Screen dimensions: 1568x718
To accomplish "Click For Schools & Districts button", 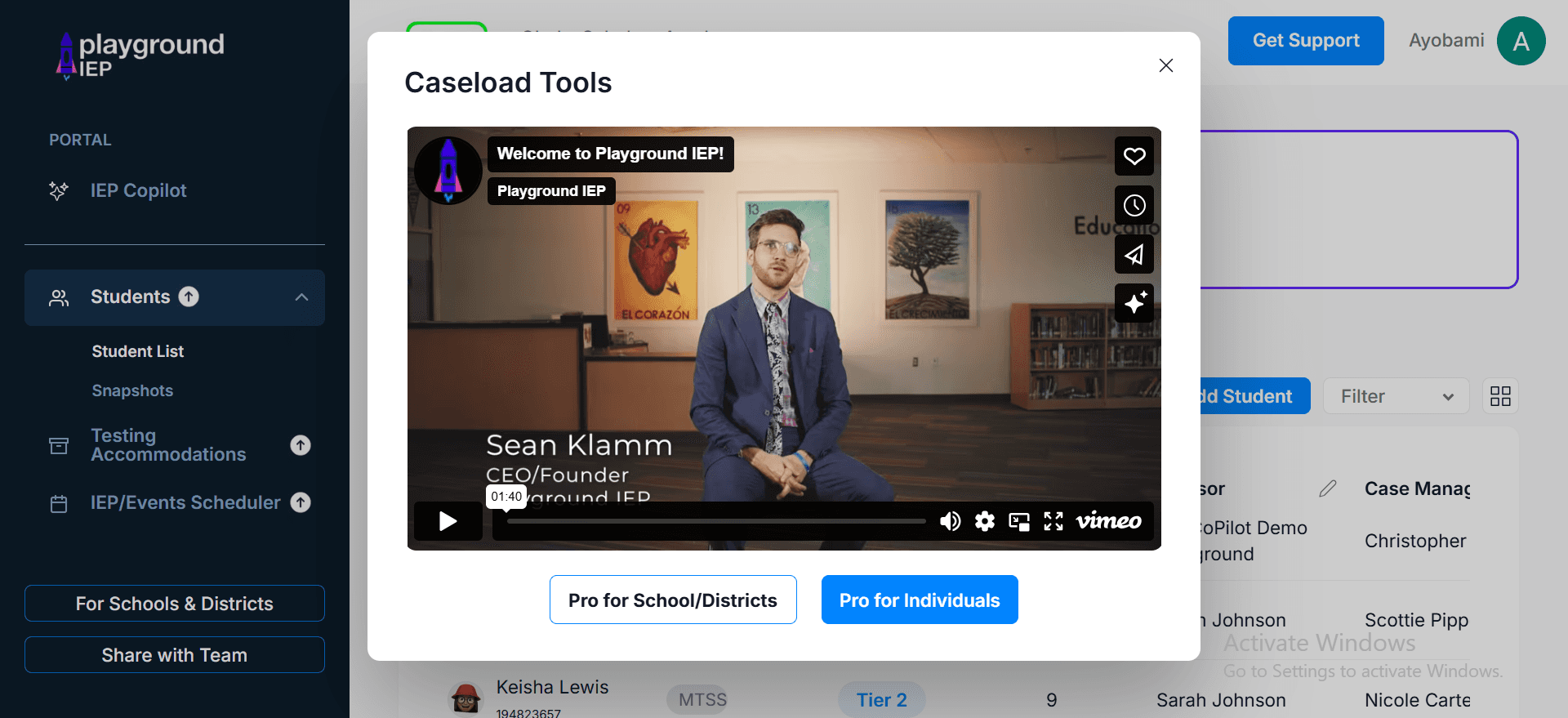I will tap(175, 604).
